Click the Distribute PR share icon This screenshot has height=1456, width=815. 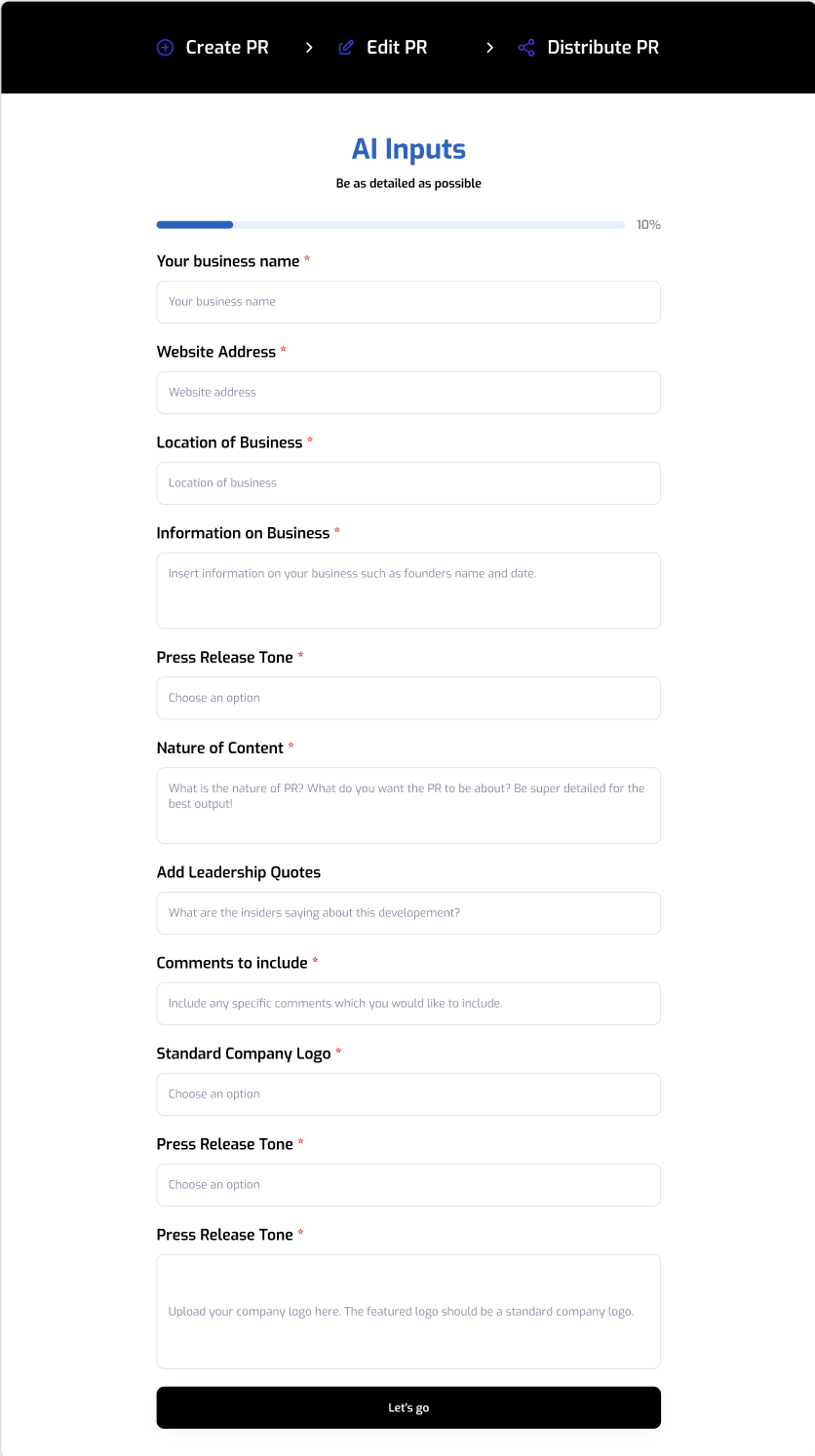click(526, 48)
